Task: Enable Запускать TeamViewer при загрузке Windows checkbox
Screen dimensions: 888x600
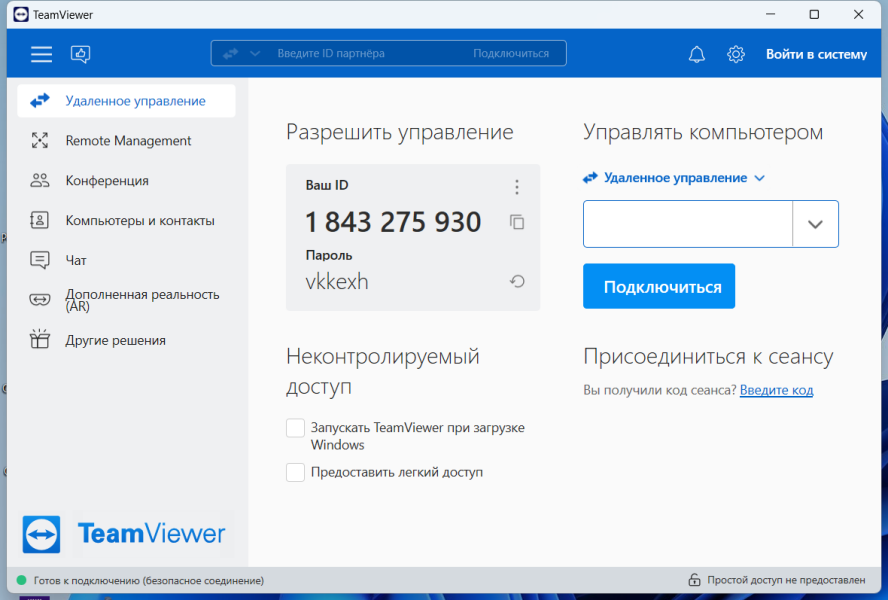Action: point(295,428)
